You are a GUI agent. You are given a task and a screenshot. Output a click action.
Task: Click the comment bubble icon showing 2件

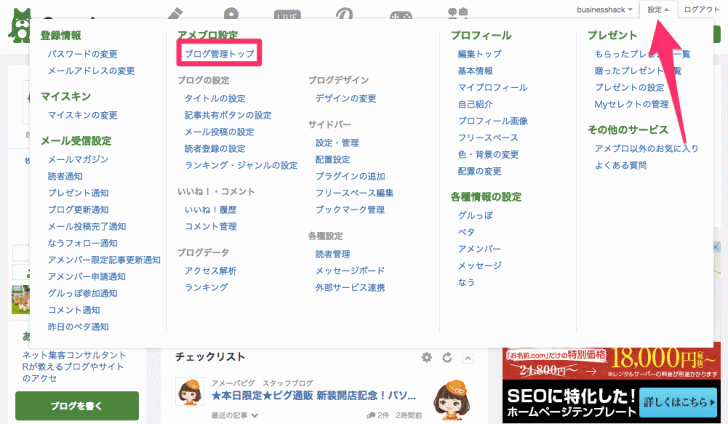point(371,414)
